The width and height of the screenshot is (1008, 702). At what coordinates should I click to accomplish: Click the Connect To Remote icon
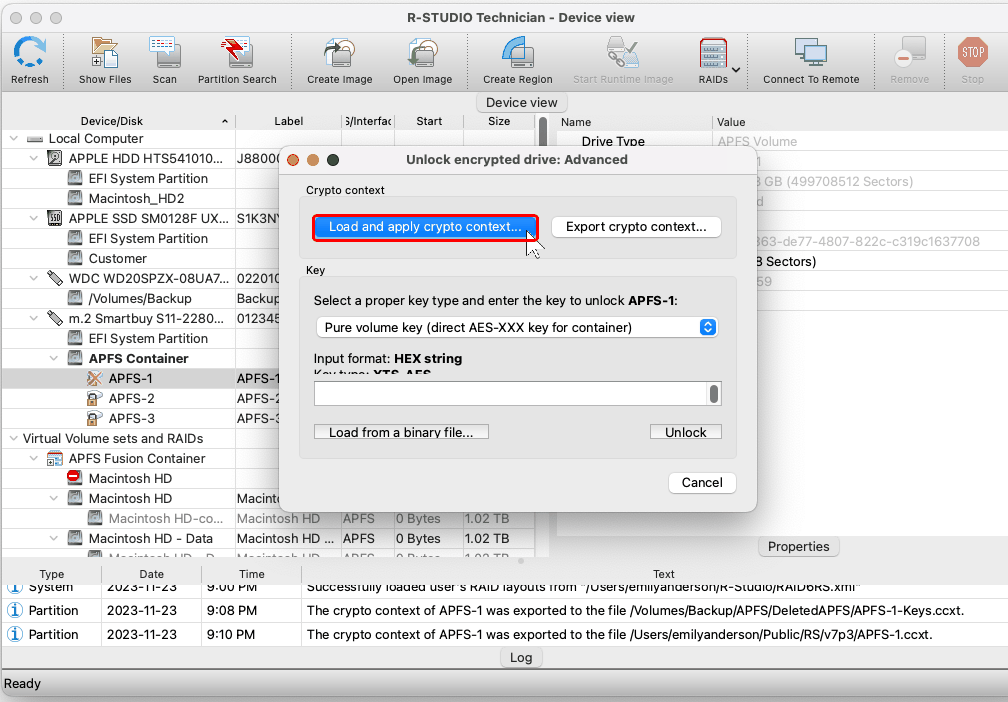coord(811,53)
